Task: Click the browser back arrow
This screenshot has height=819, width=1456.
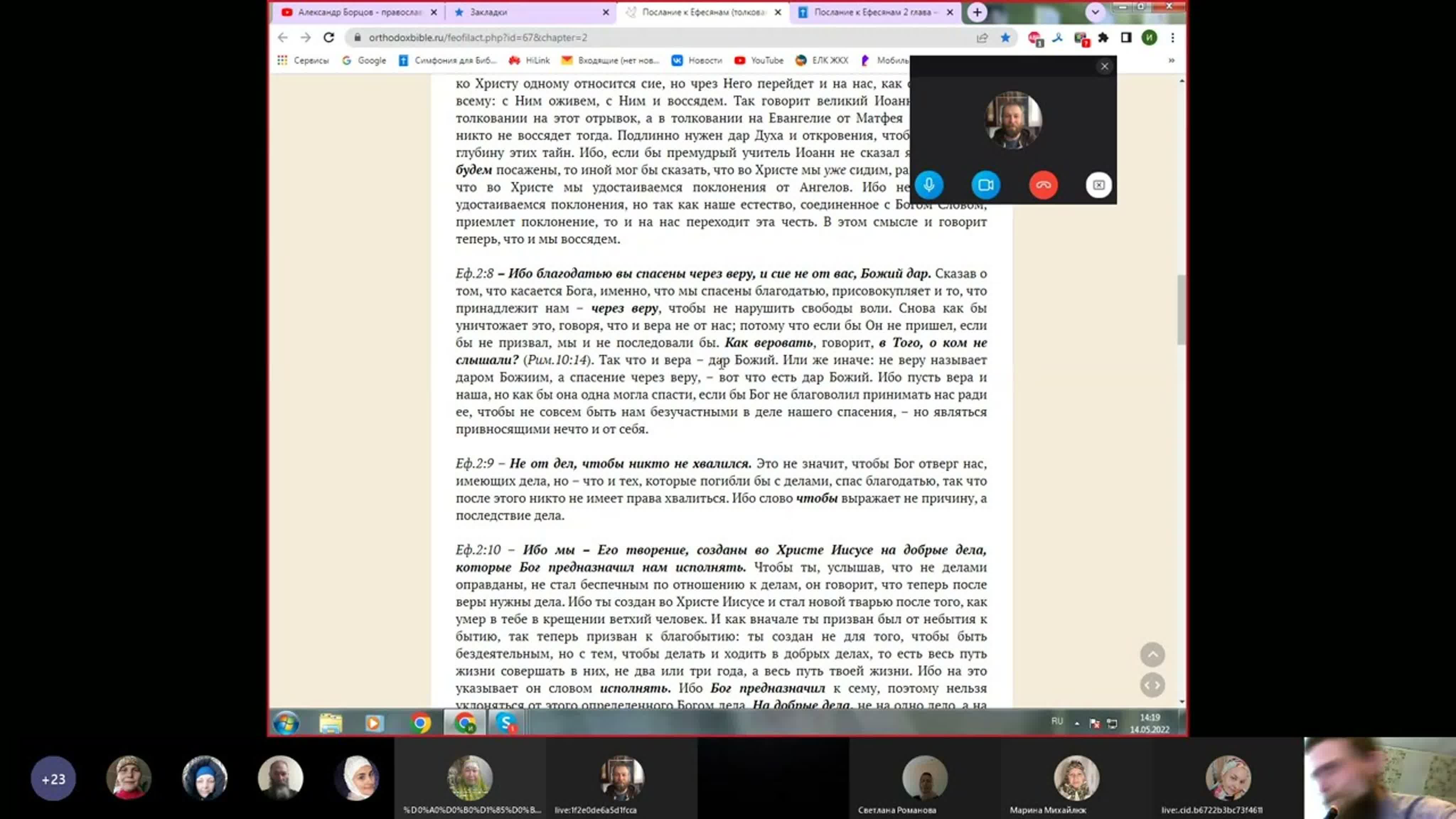Action: click(x=283, y=37)
